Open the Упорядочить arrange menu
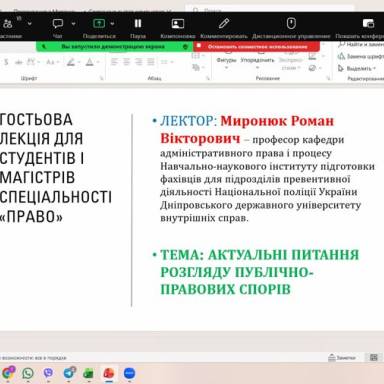This screenshot has height=384, width=384. [257, 61]
